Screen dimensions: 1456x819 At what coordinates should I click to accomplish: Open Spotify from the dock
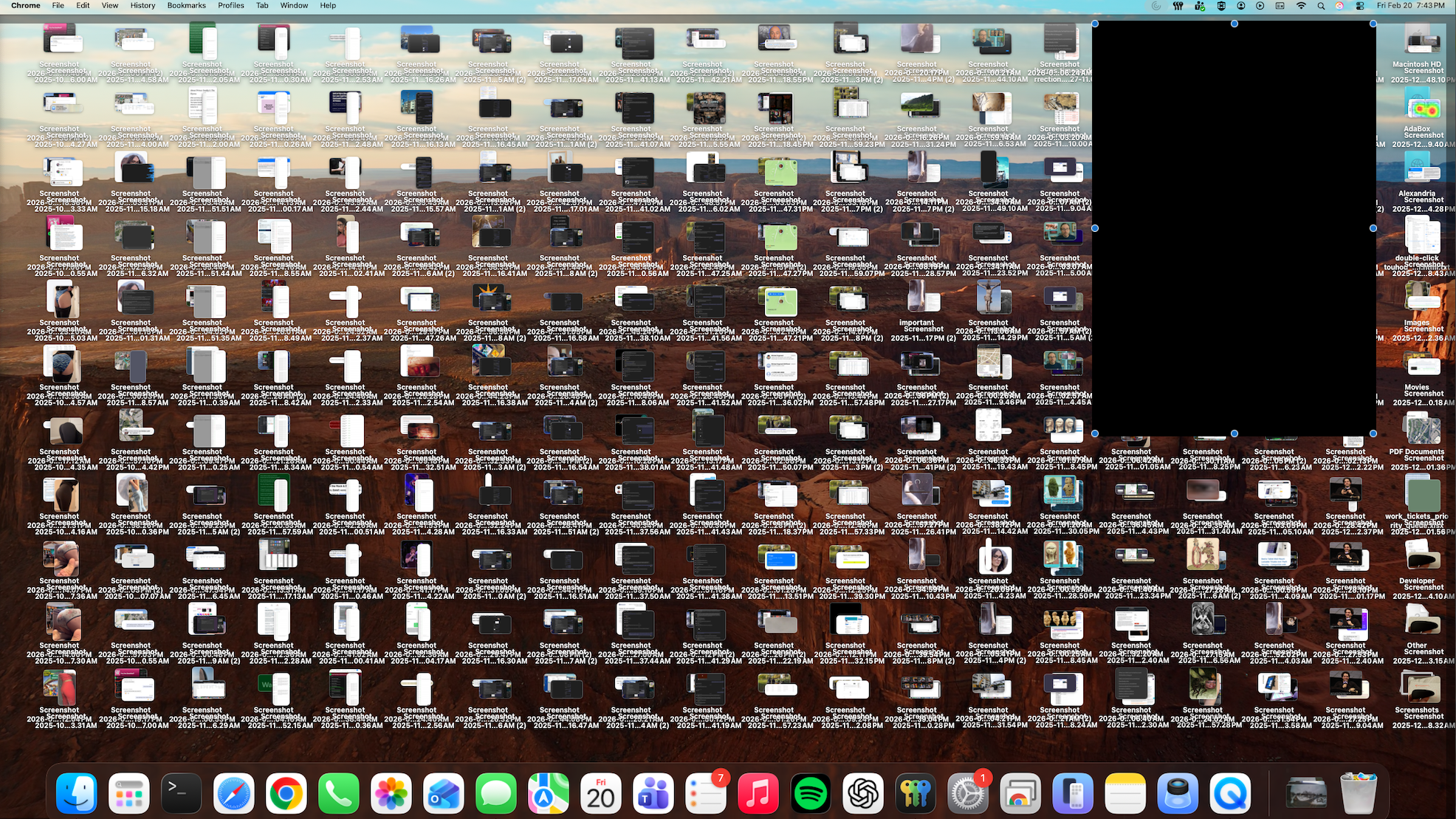(811, 794)
